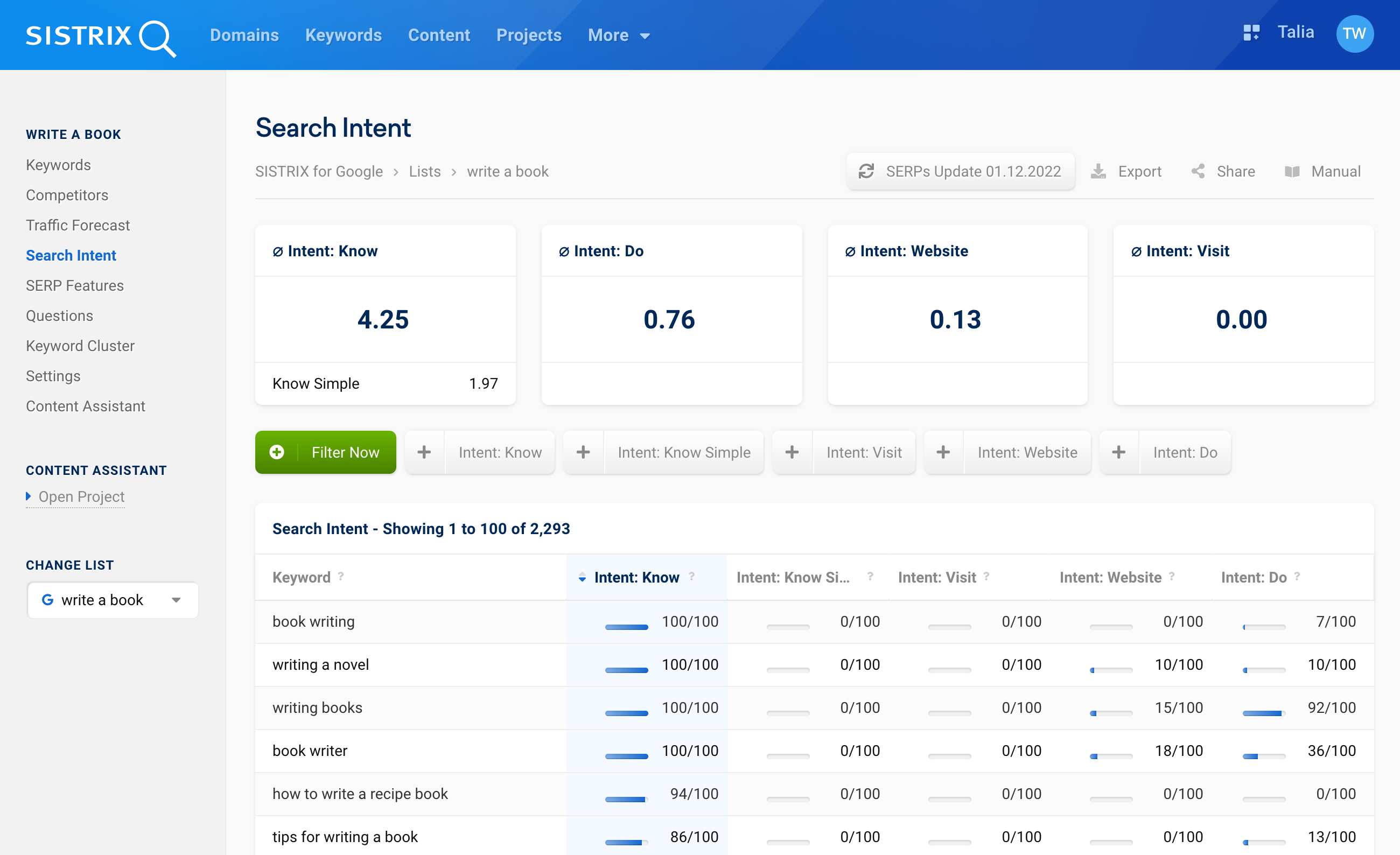The image size is (1400, 855).
Task: Click Intent: Website bar for book writer
Action: tap(1111, 756)
